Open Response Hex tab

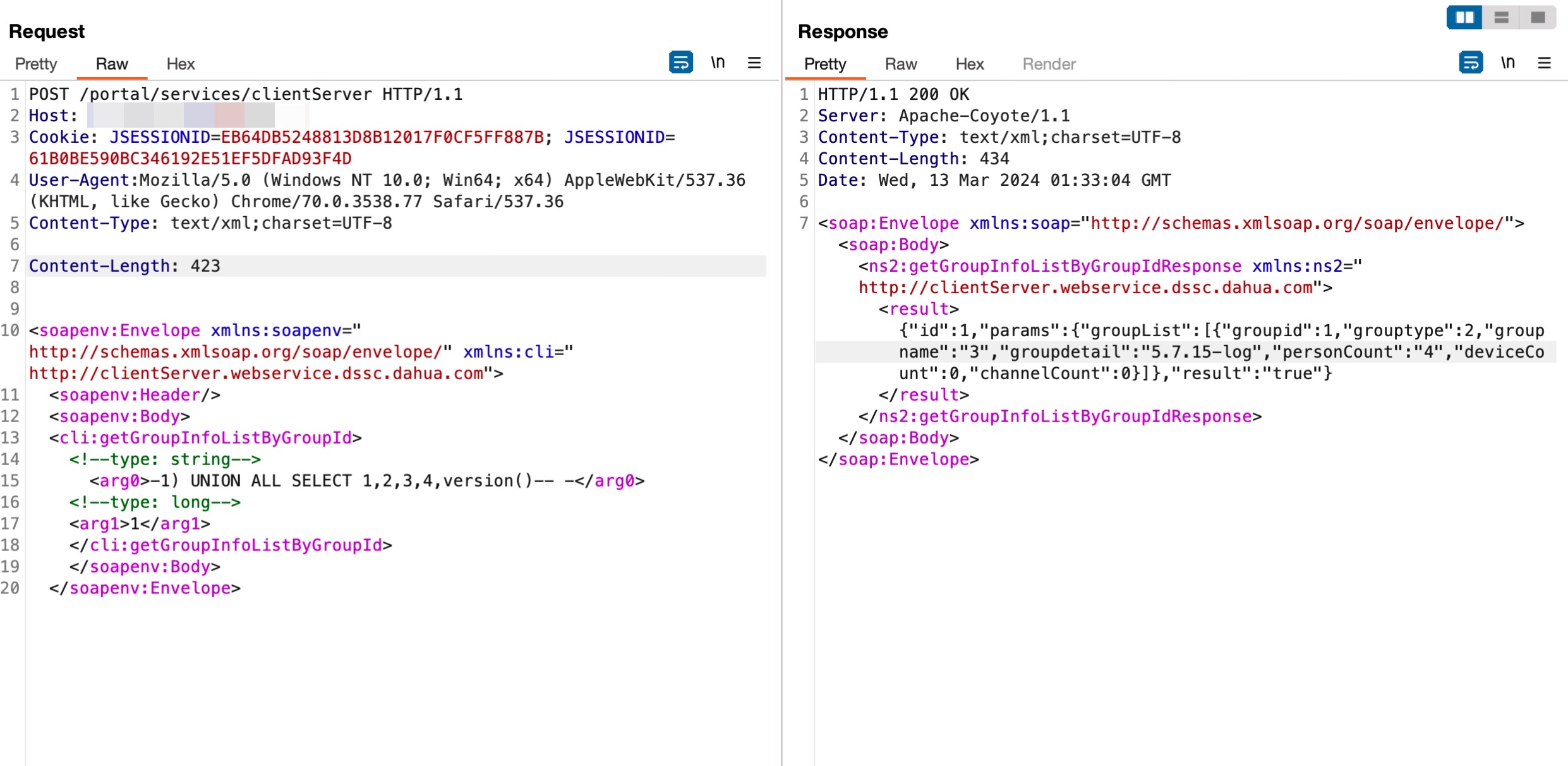point(969,64)
